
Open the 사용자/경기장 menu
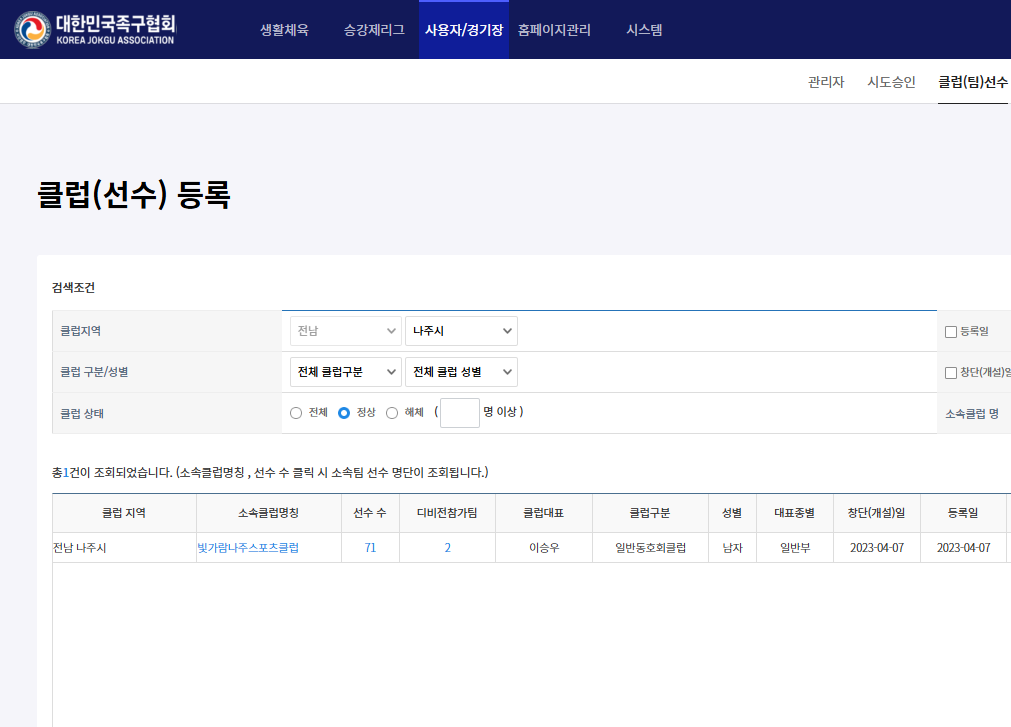[x=464, y=30]
